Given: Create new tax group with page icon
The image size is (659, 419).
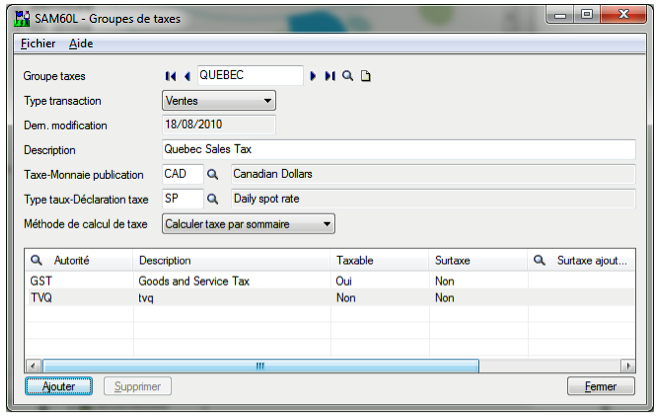Looking at the screenshot, I should tap(366, 76).
